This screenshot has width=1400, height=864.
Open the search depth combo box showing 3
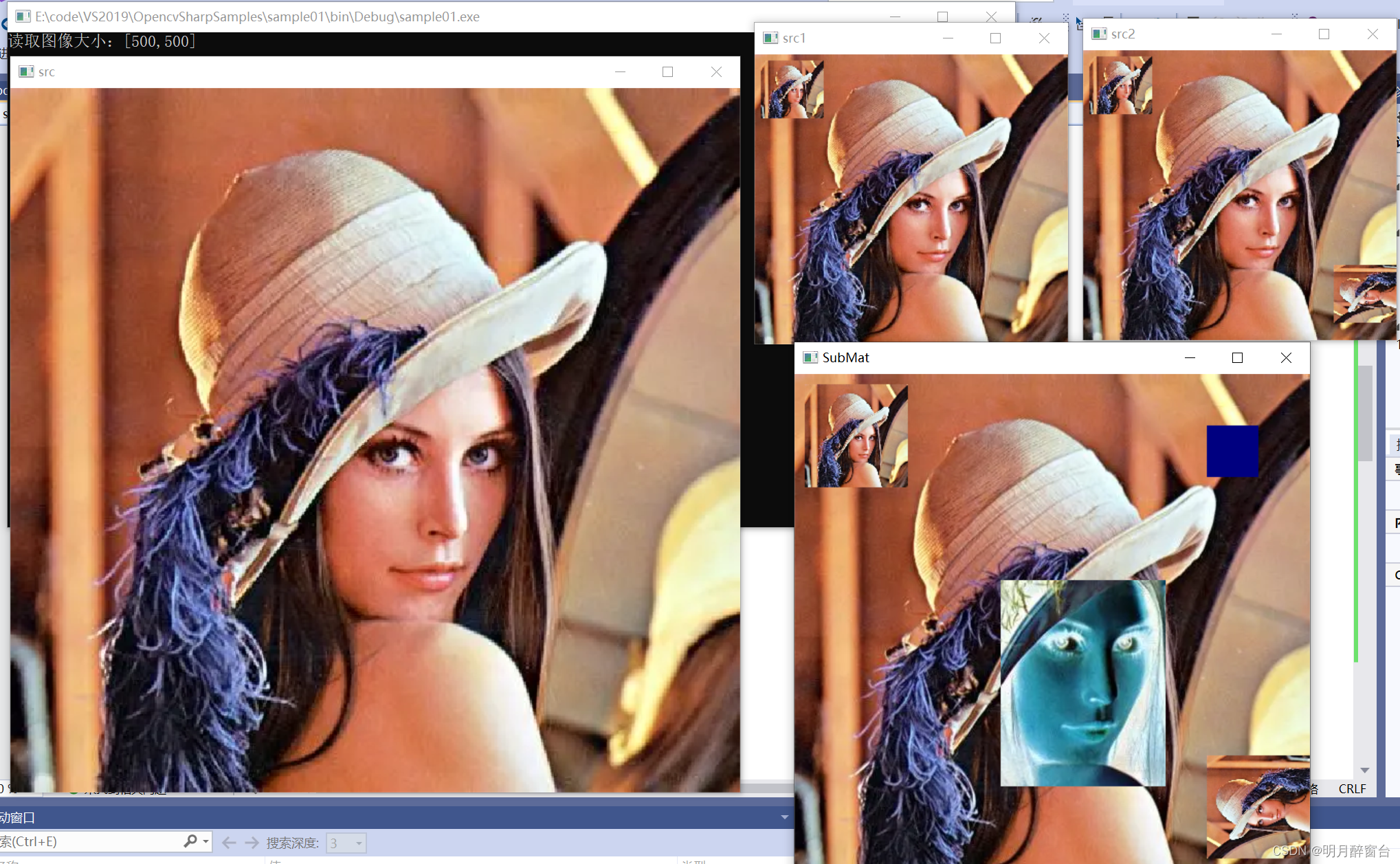[346, 843]
